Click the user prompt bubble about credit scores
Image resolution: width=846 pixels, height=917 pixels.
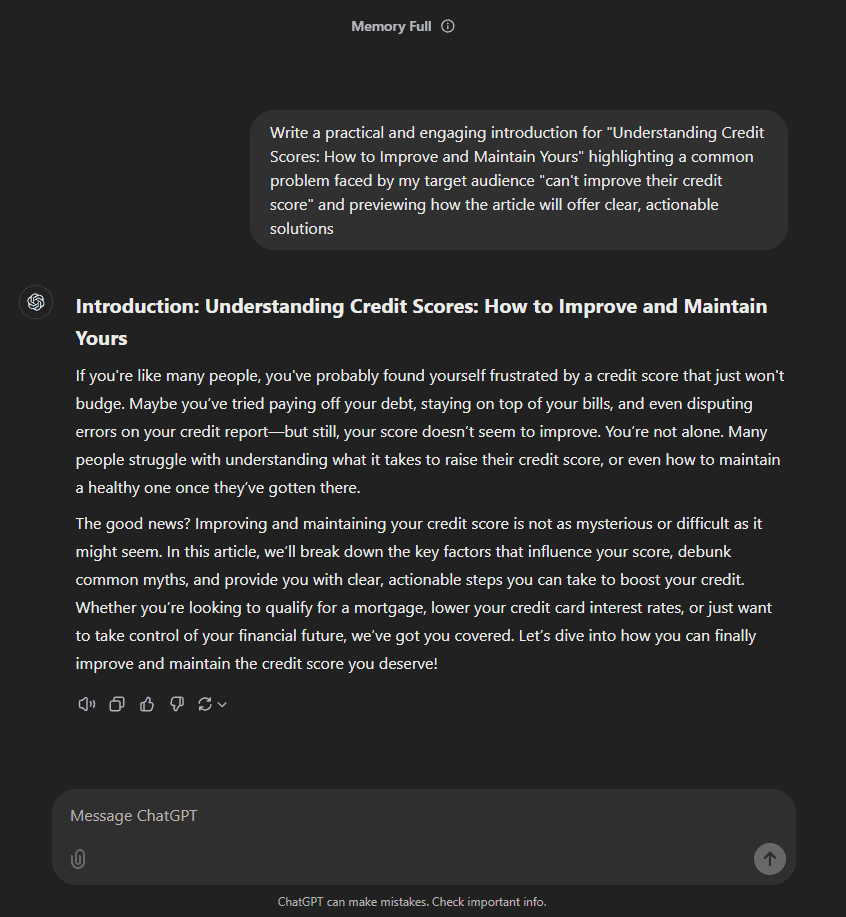point(519,180)
